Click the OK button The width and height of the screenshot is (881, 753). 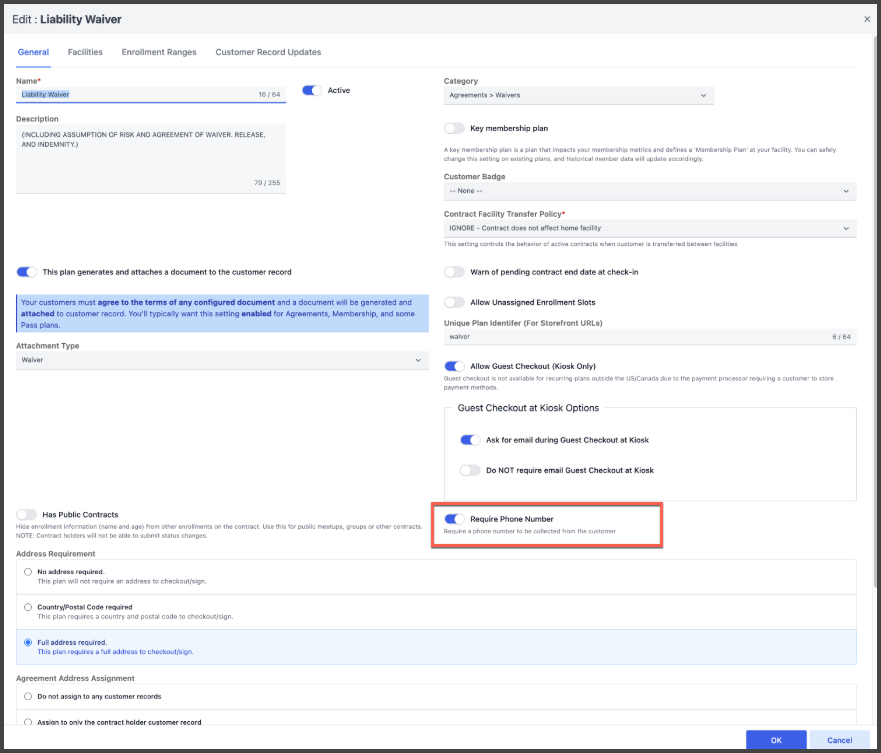tap(775, 740)
